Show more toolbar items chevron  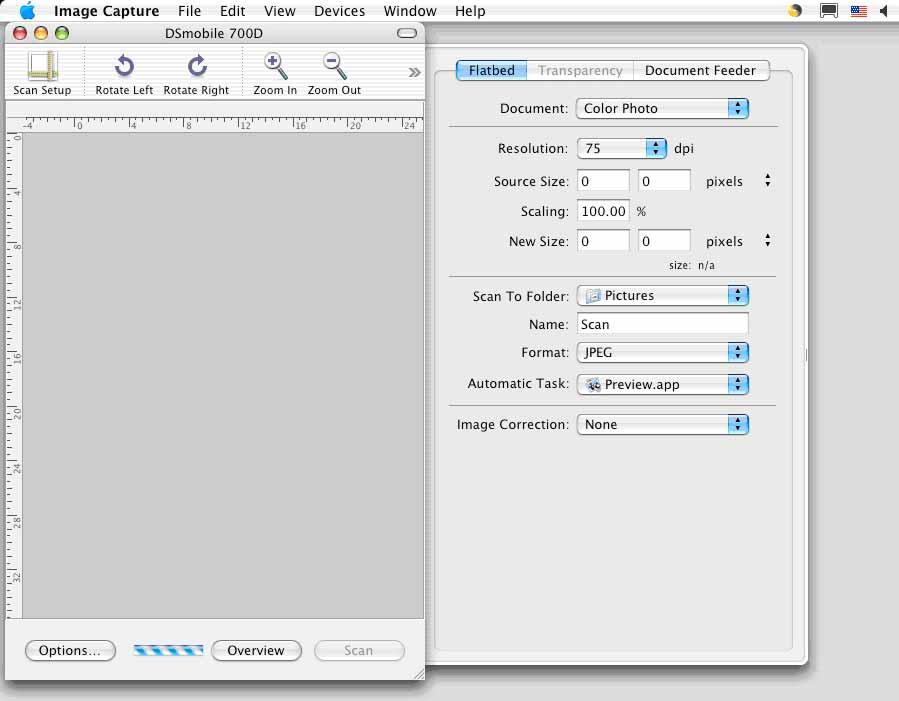pyautogui.click(x=414, y=72)
